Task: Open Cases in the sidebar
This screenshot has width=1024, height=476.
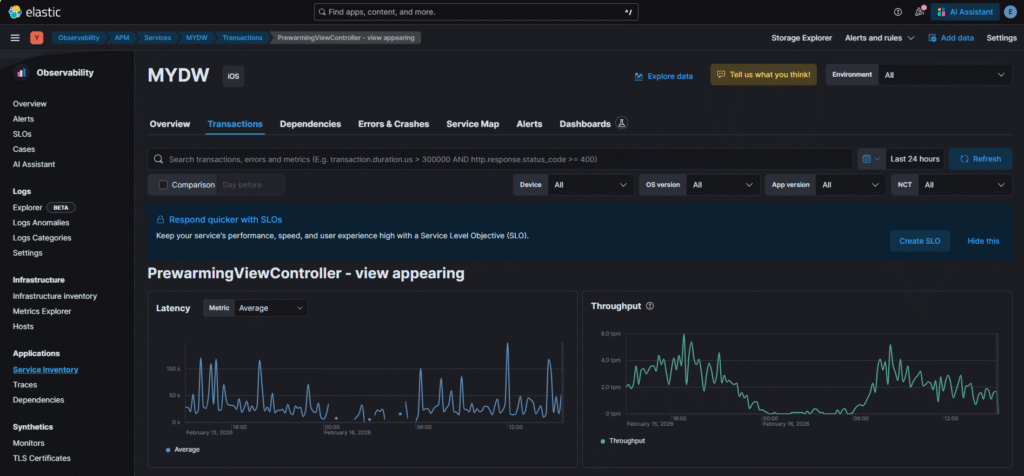Action: pyautogui.click(x=24, y=149)
